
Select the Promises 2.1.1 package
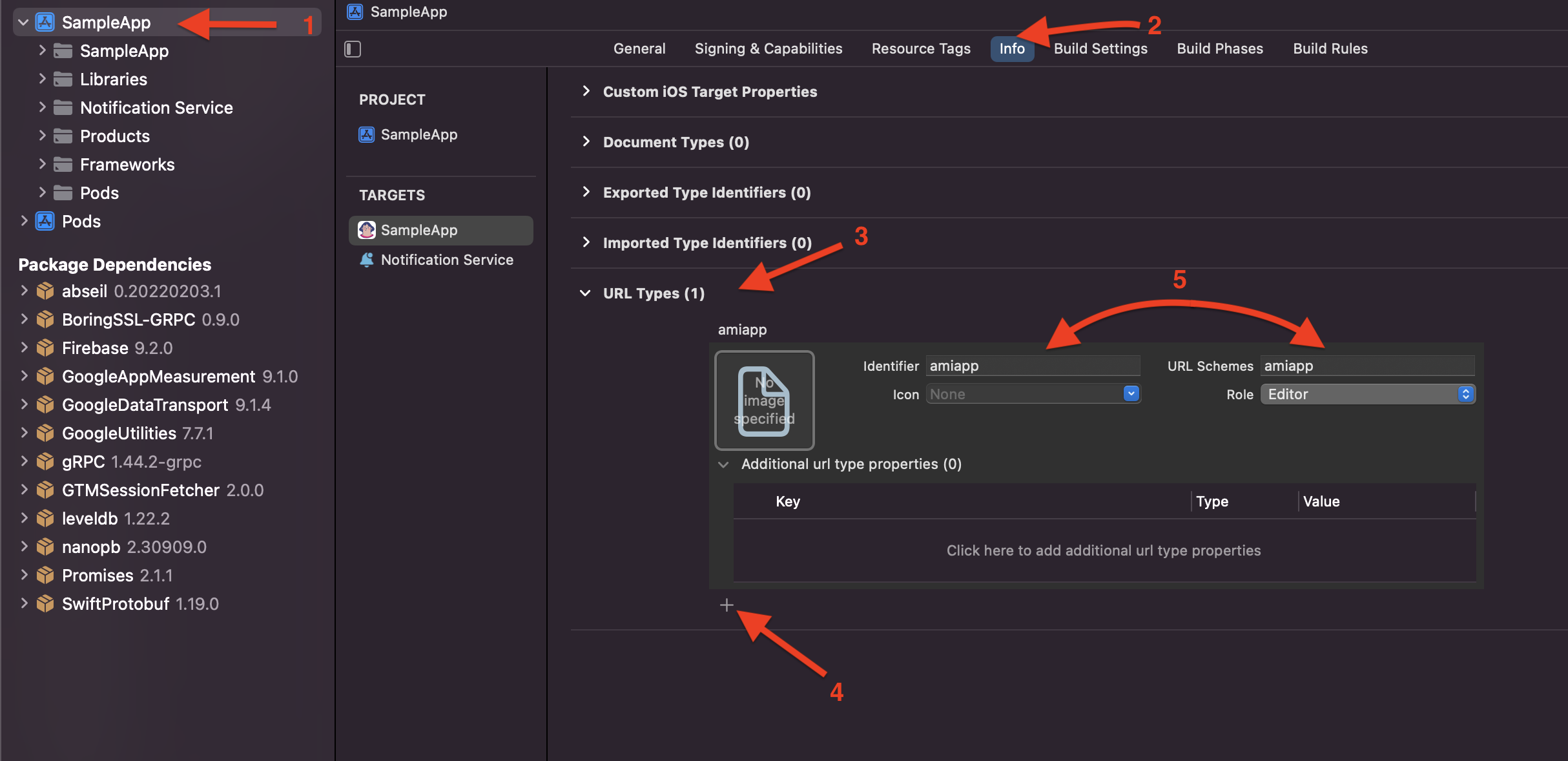[168, 576]
